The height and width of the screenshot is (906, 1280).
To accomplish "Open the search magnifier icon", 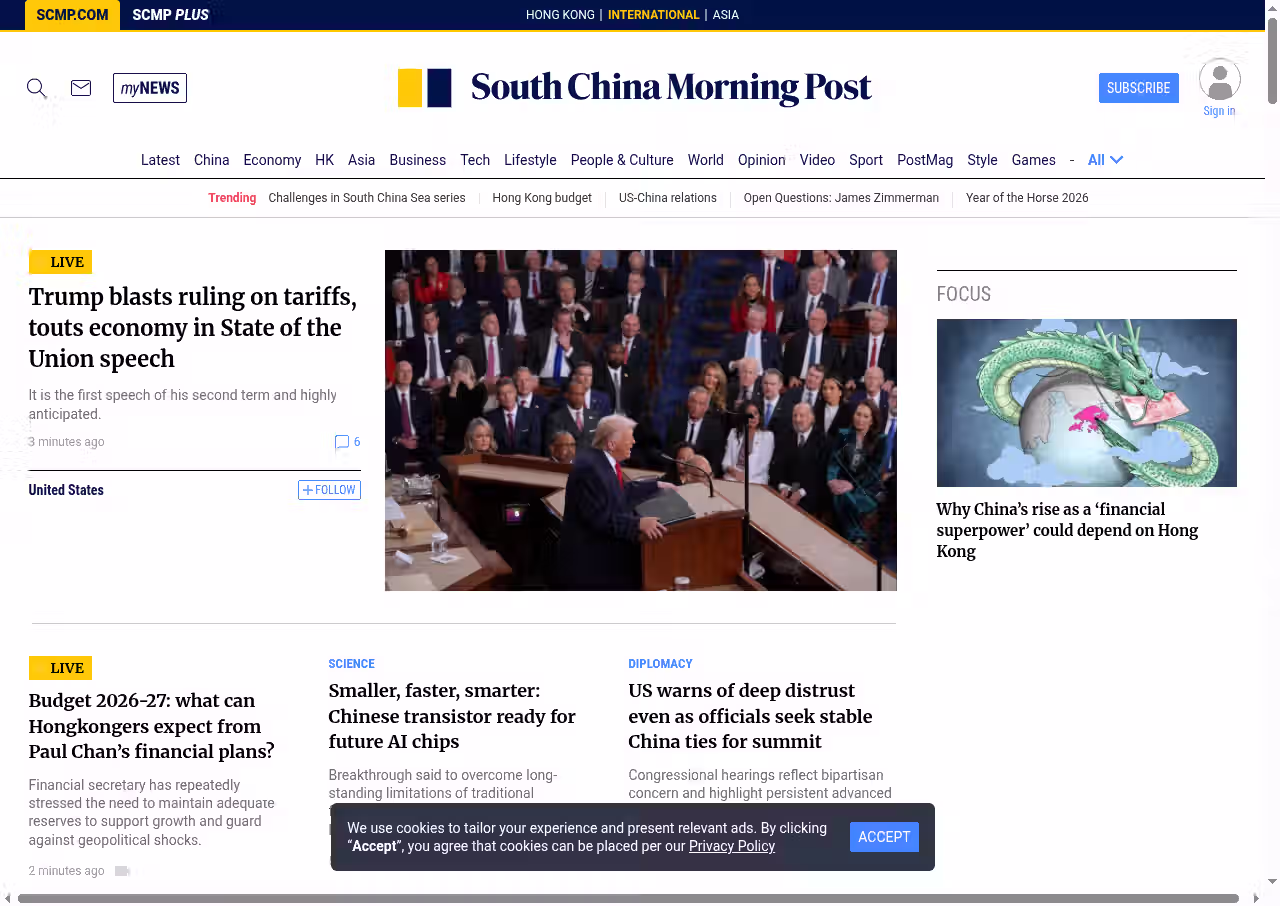I will pos(37,88).
